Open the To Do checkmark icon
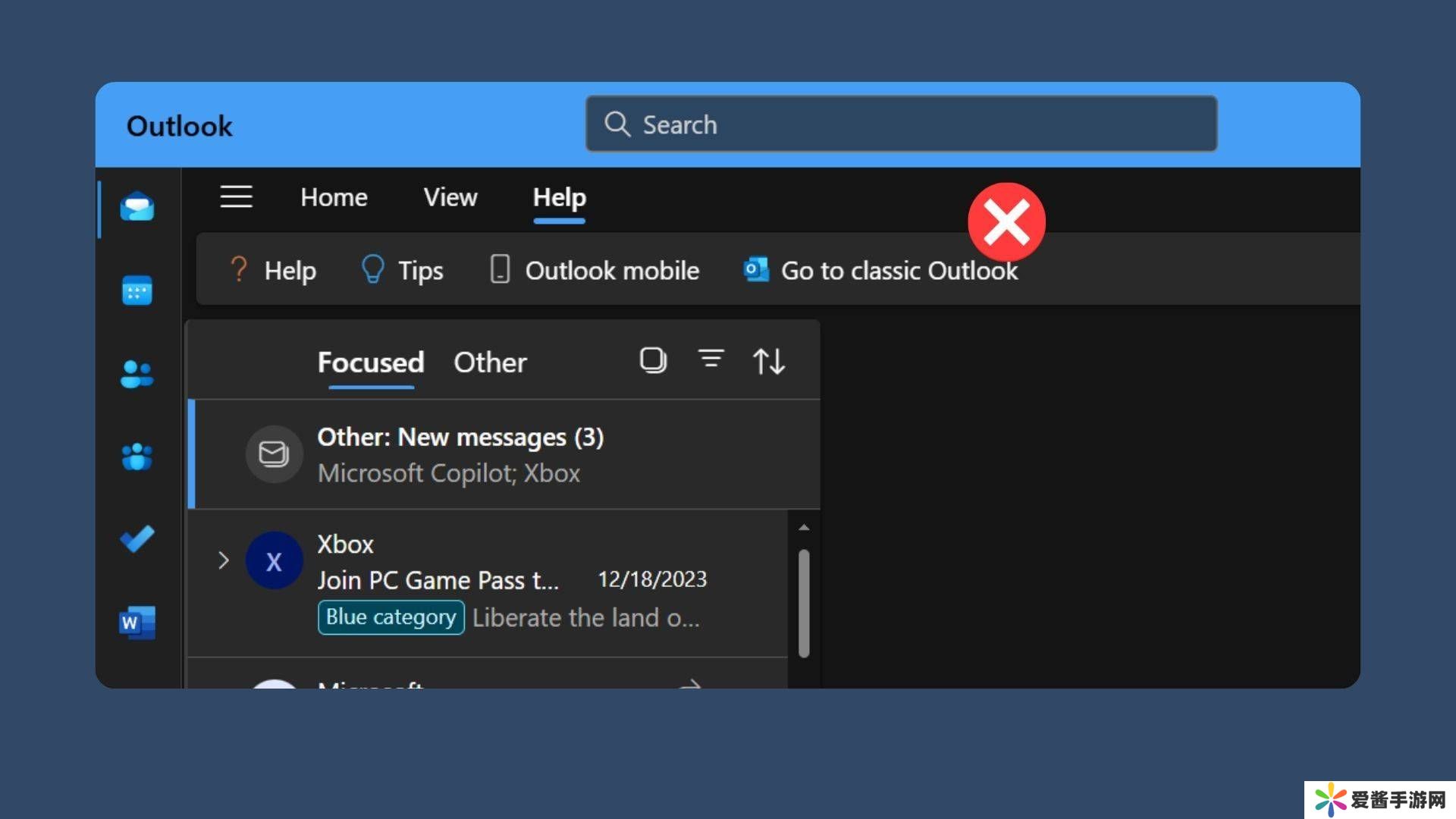This screenshot has width=1456, height=819. click(x=137, y=539)
